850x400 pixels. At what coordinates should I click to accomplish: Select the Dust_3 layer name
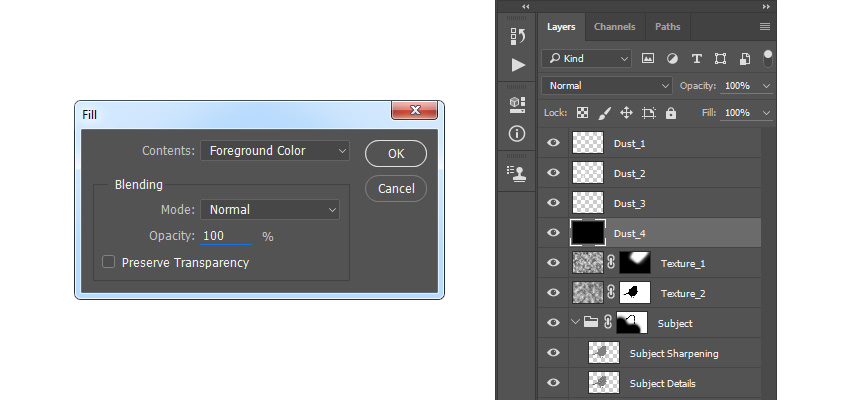[x=629, y=203]
